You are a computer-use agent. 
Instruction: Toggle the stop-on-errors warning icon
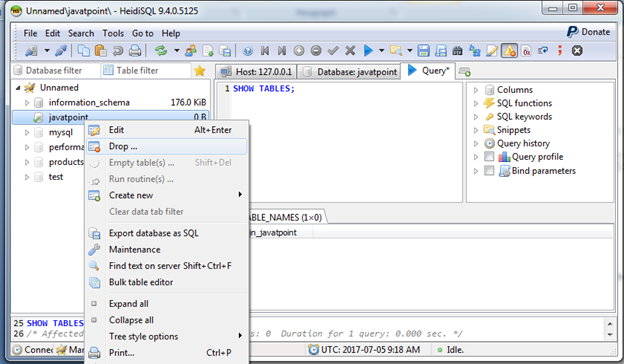(509, 51)
